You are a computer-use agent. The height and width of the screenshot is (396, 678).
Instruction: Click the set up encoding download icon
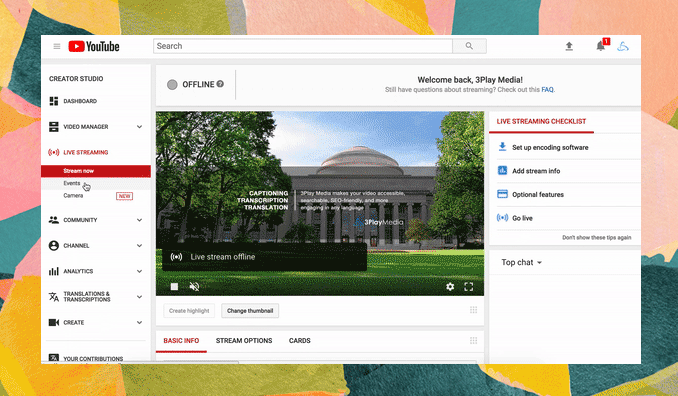coord(502,147)
